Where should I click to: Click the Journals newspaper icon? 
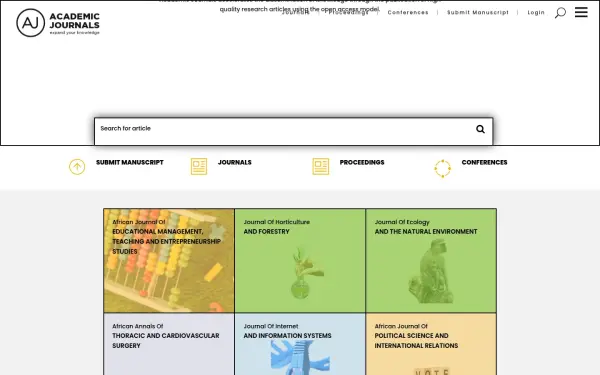(199, 166)
